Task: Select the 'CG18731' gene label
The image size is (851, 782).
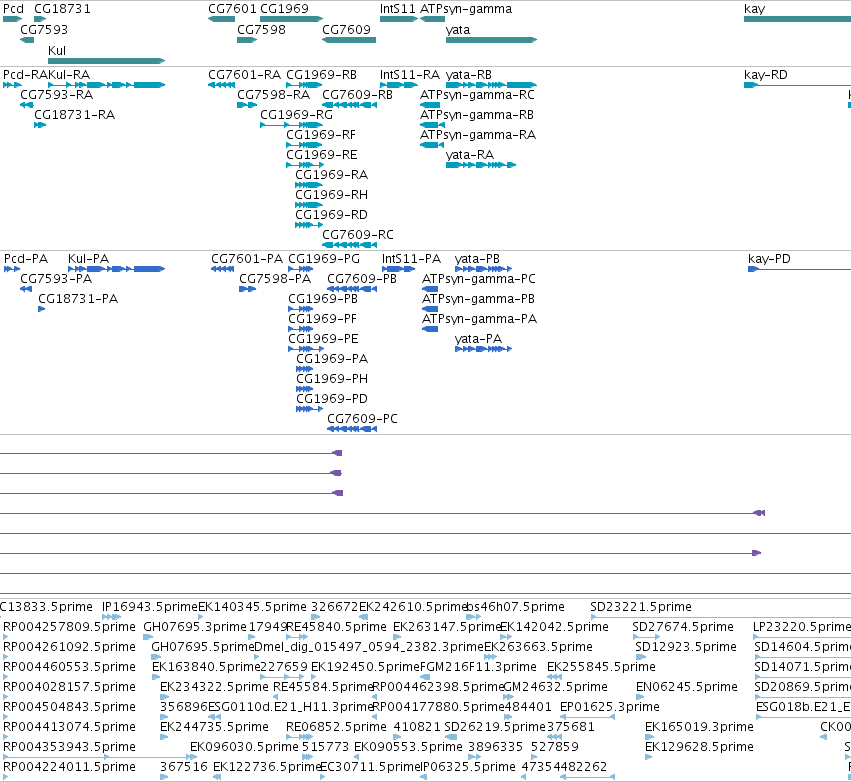Action: pyautogui.click(x=62, y=9)
